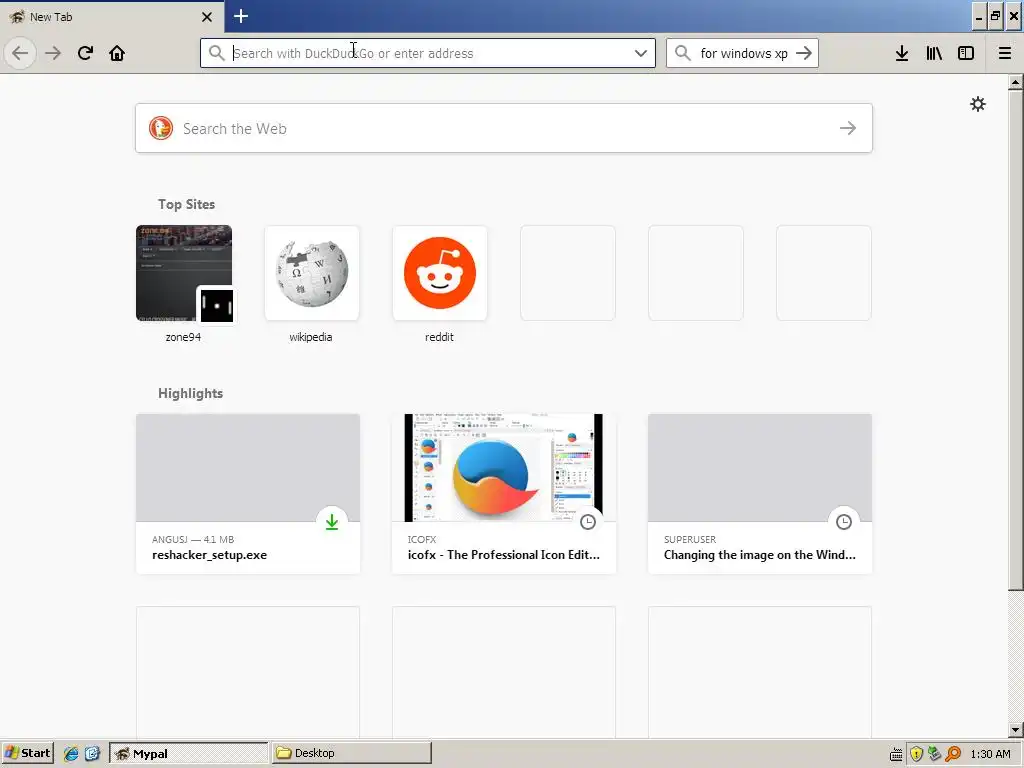Open the Library toolbar button
Image resolution: width=1024 pixels, height=768 pixels.
pos(934,53)
